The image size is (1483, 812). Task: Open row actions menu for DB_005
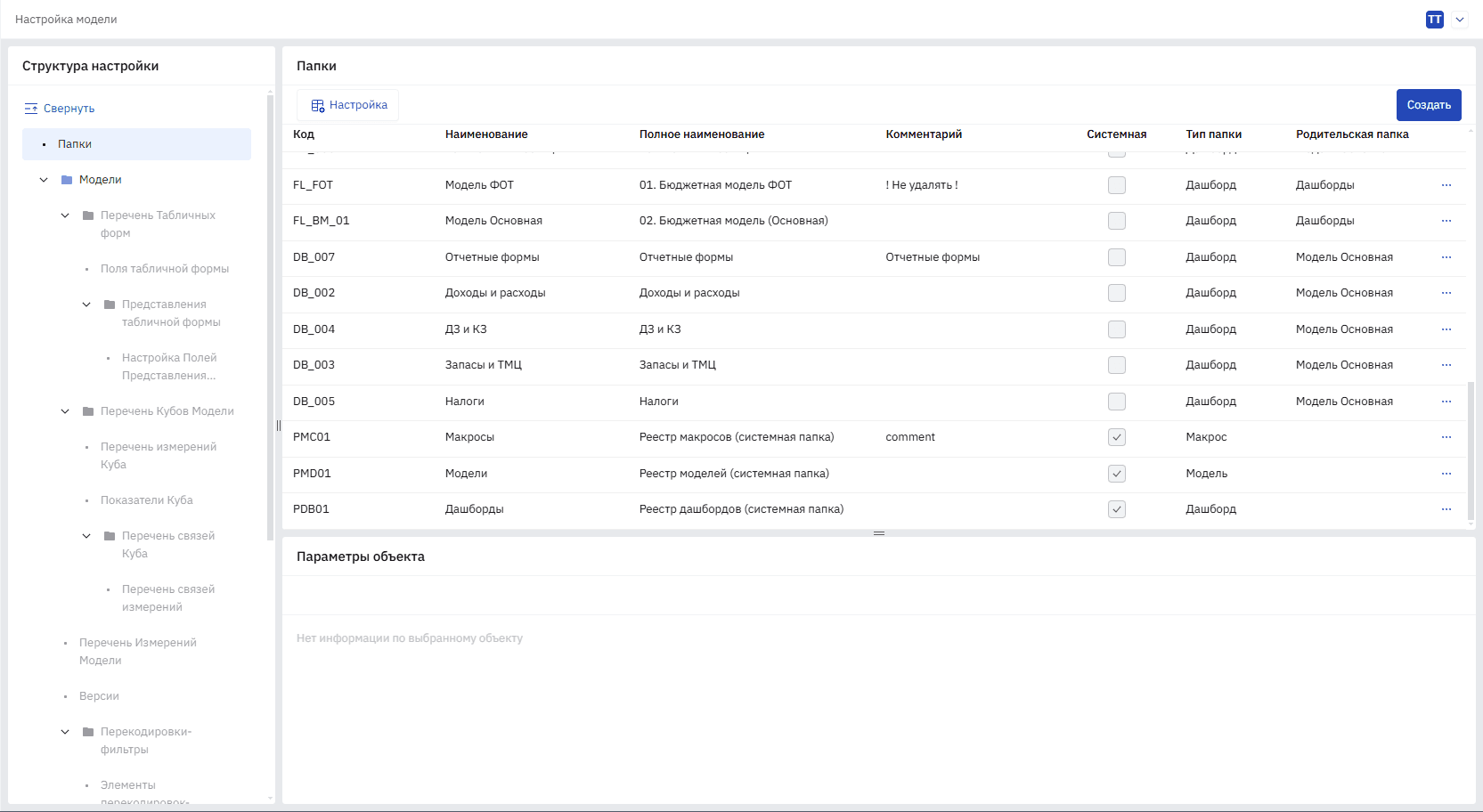pos(1446,402)
